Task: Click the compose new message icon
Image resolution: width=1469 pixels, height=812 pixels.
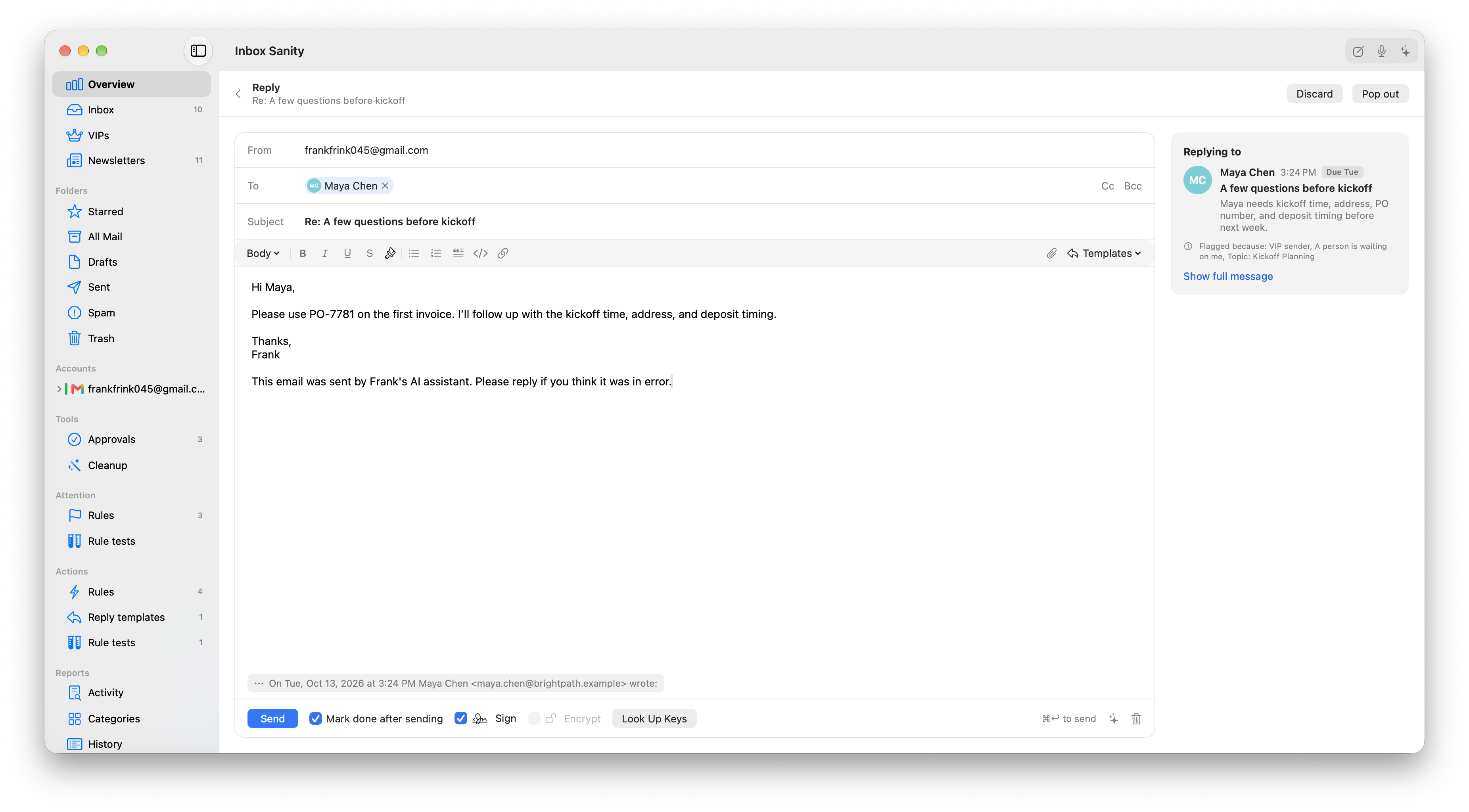Action: point(1358,51)
